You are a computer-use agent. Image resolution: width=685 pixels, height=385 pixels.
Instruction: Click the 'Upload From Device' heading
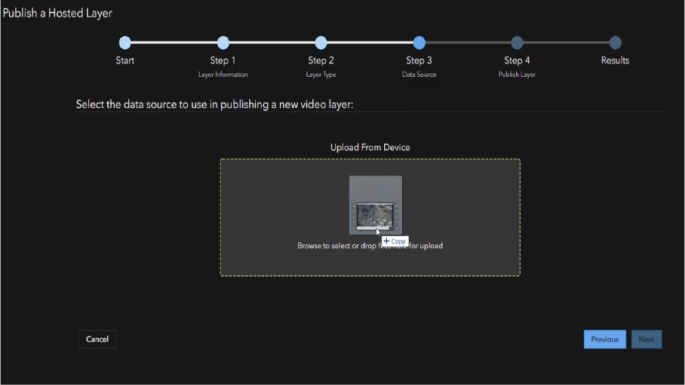click(x=370, y=147)
